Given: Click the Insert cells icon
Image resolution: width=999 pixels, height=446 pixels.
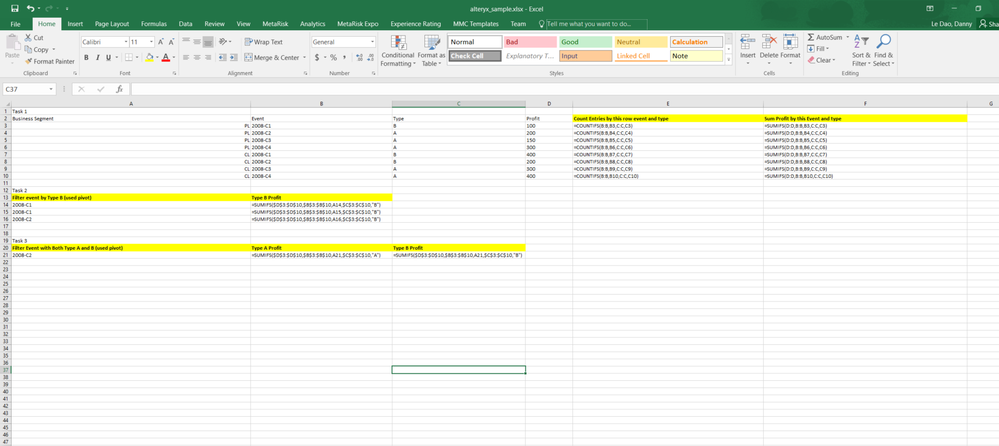Looking at the screenshot, I should tap(748, 42).
